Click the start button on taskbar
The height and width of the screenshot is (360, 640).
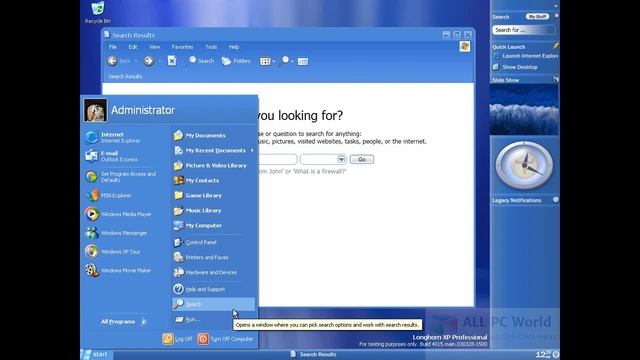tap(96, 354)
